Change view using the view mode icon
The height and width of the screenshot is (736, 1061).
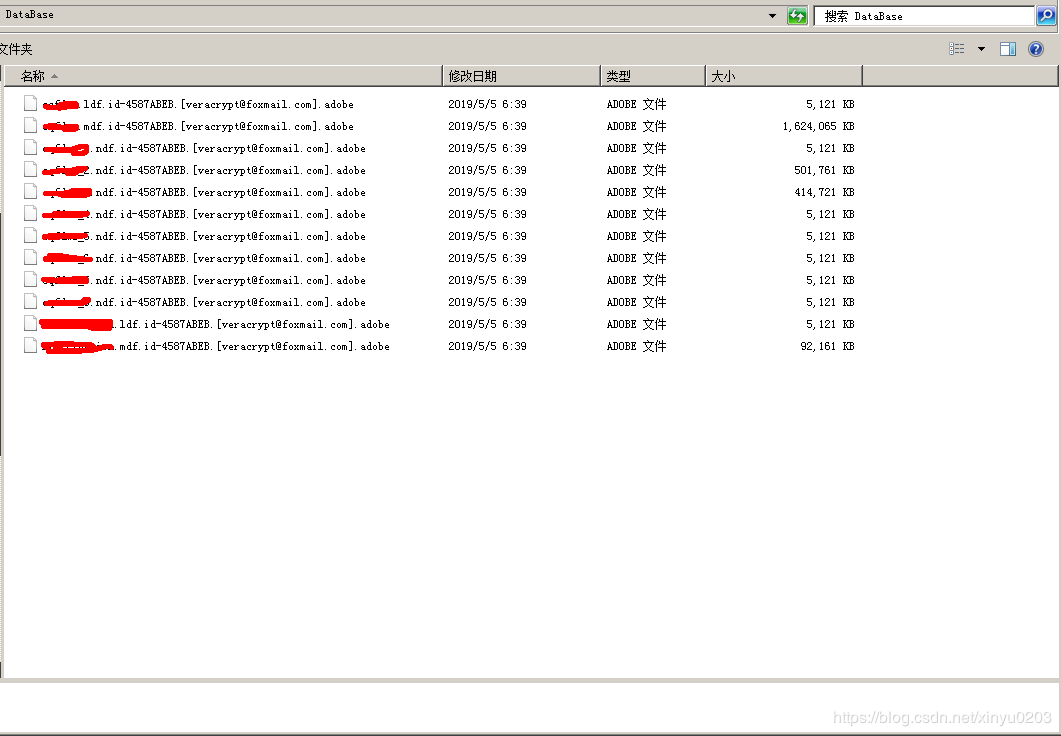[x=957, y=49]
